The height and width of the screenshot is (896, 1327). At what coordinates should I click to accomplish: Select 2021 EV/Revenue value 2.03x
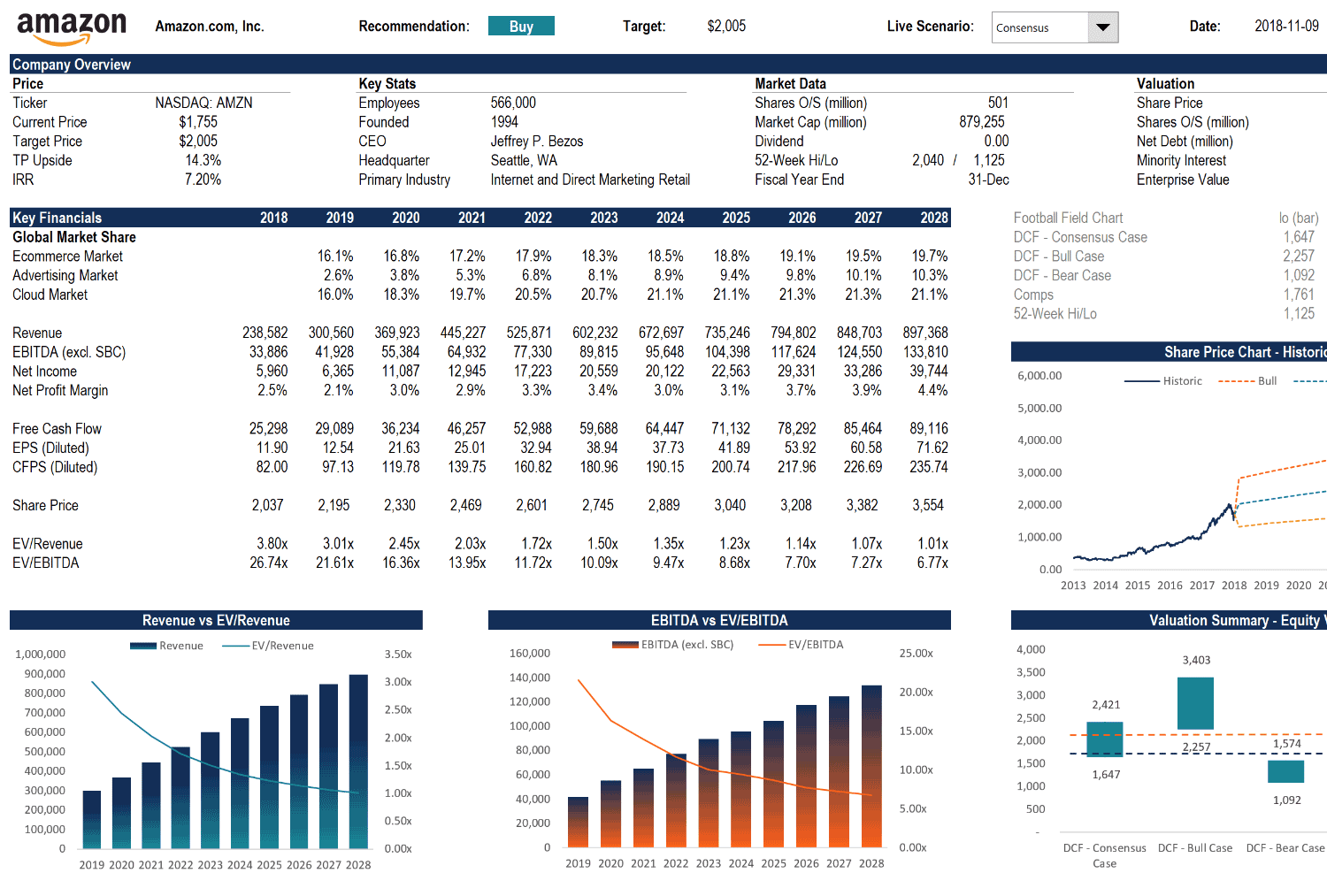[470, 544]
